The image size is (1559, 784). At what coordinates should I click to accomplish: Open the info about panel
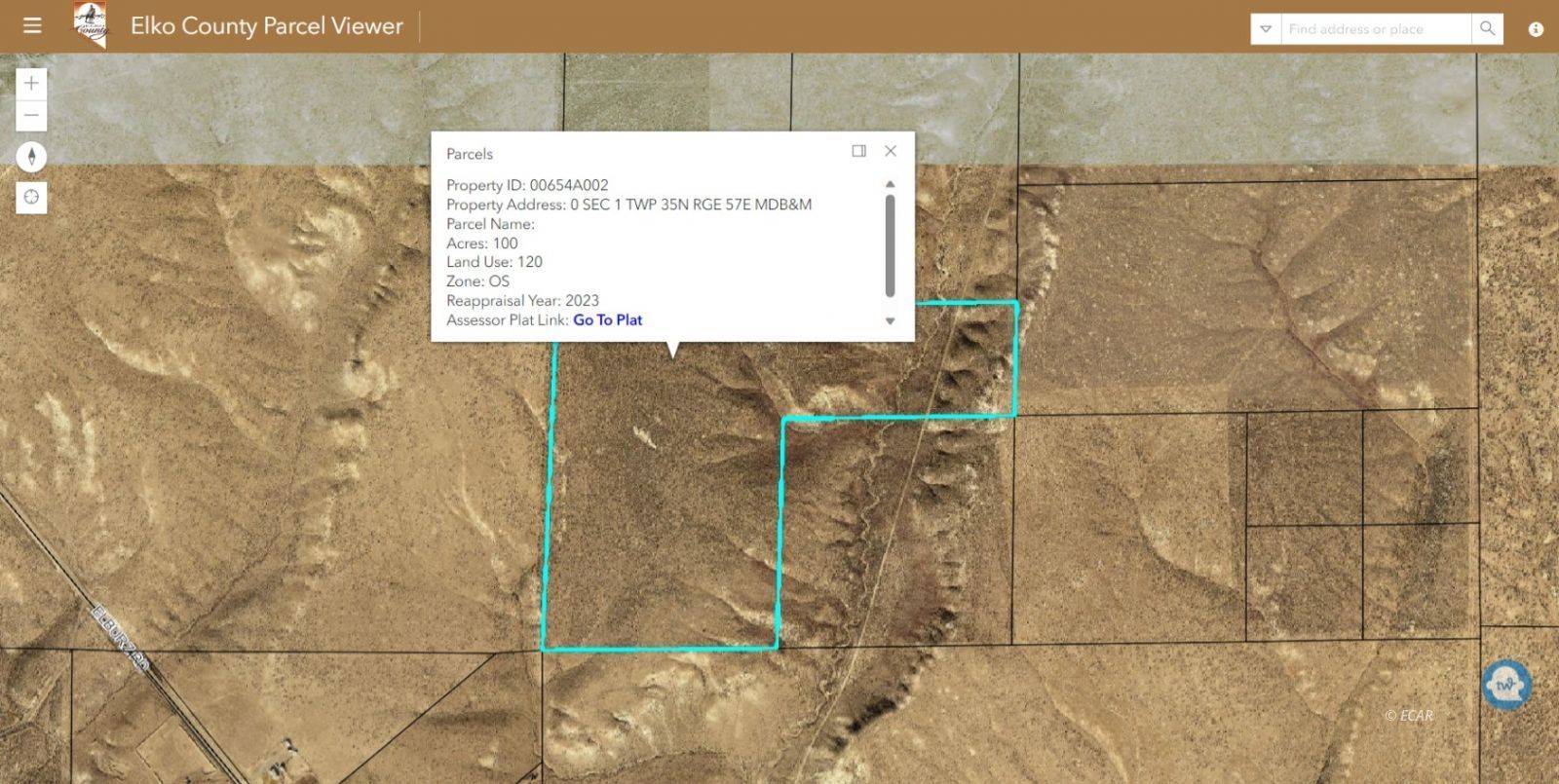1536,29
